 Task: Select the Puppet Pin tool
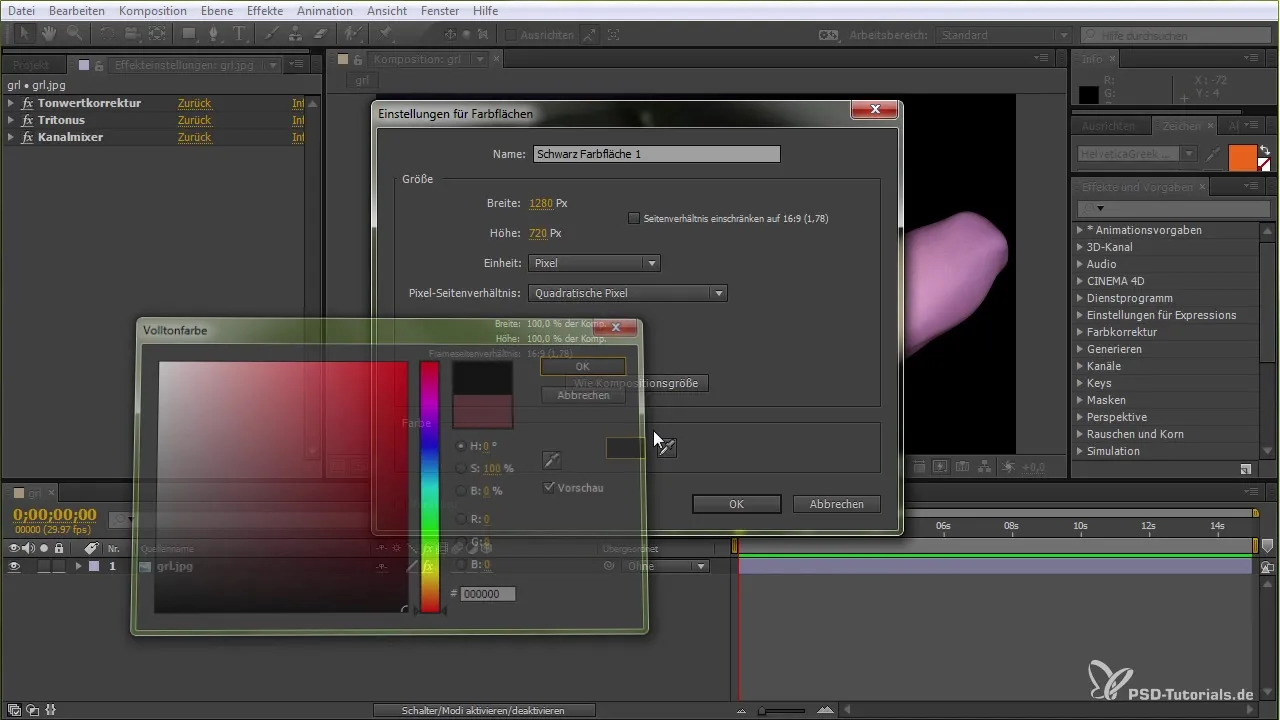pyautogui.click(x=385, y=34)
